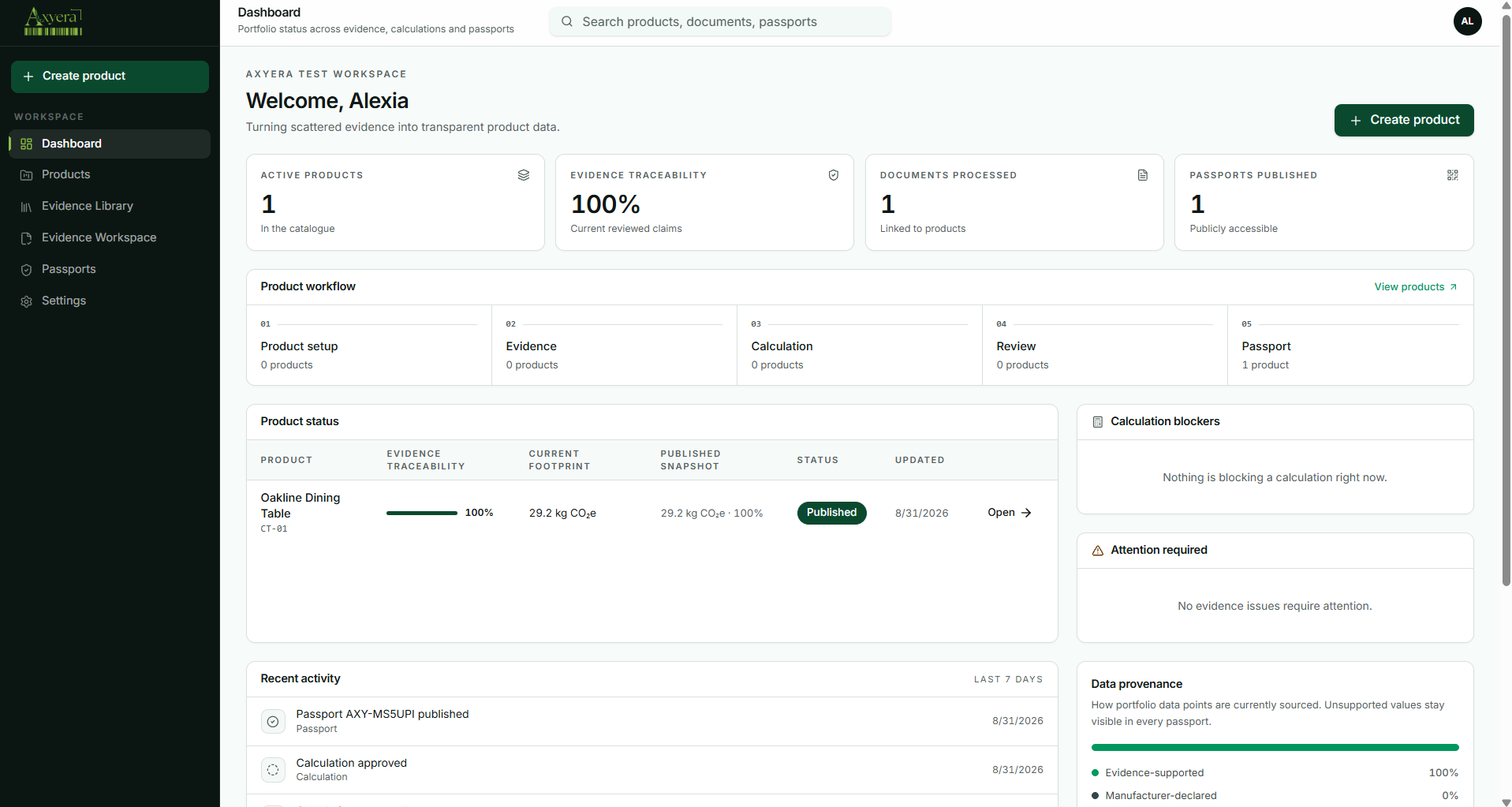Follow the View products link
Image resolution: width=1512 pixels, height=807 pixels.
pyautogui.click(x=1416, y=287)
